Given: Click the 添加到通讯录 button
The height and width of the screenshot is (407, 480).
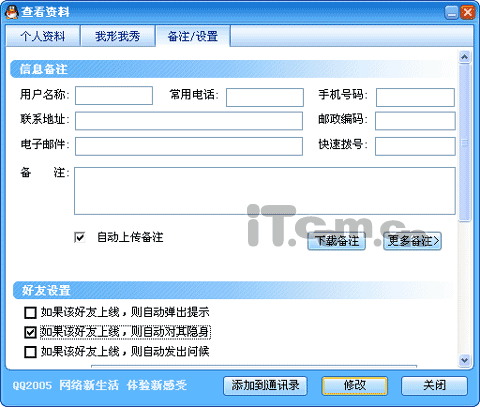Looking at the screenshot, I should point(265,386).
